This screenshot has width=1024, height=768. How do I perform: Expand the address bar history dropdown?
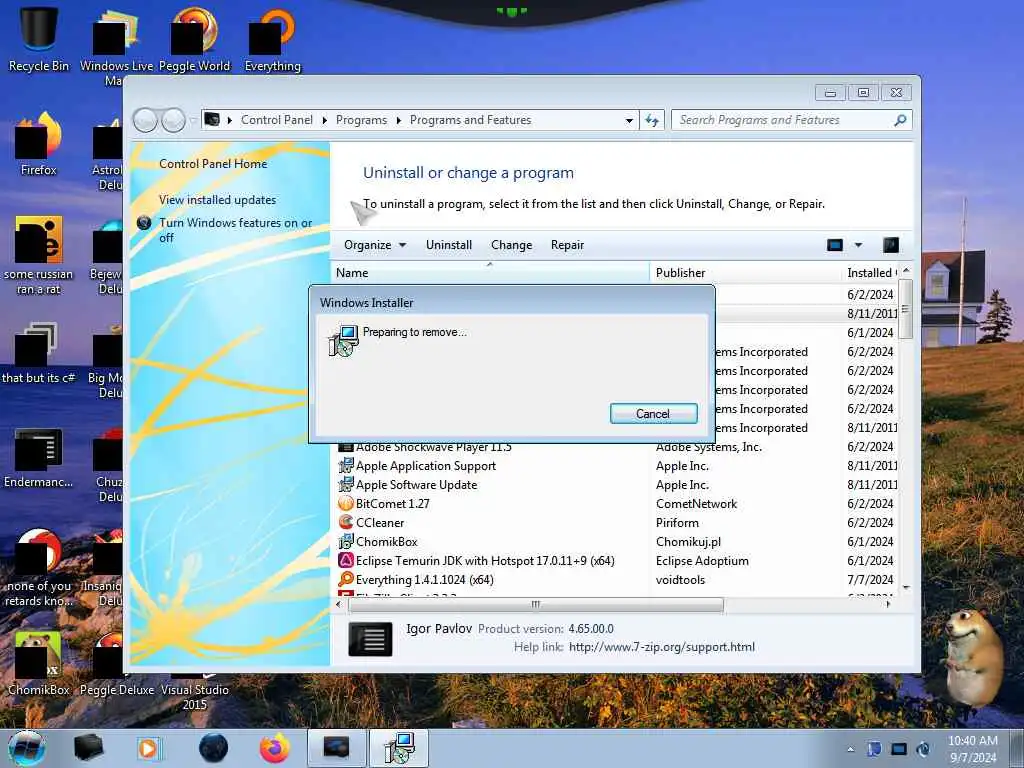(629, 120)
